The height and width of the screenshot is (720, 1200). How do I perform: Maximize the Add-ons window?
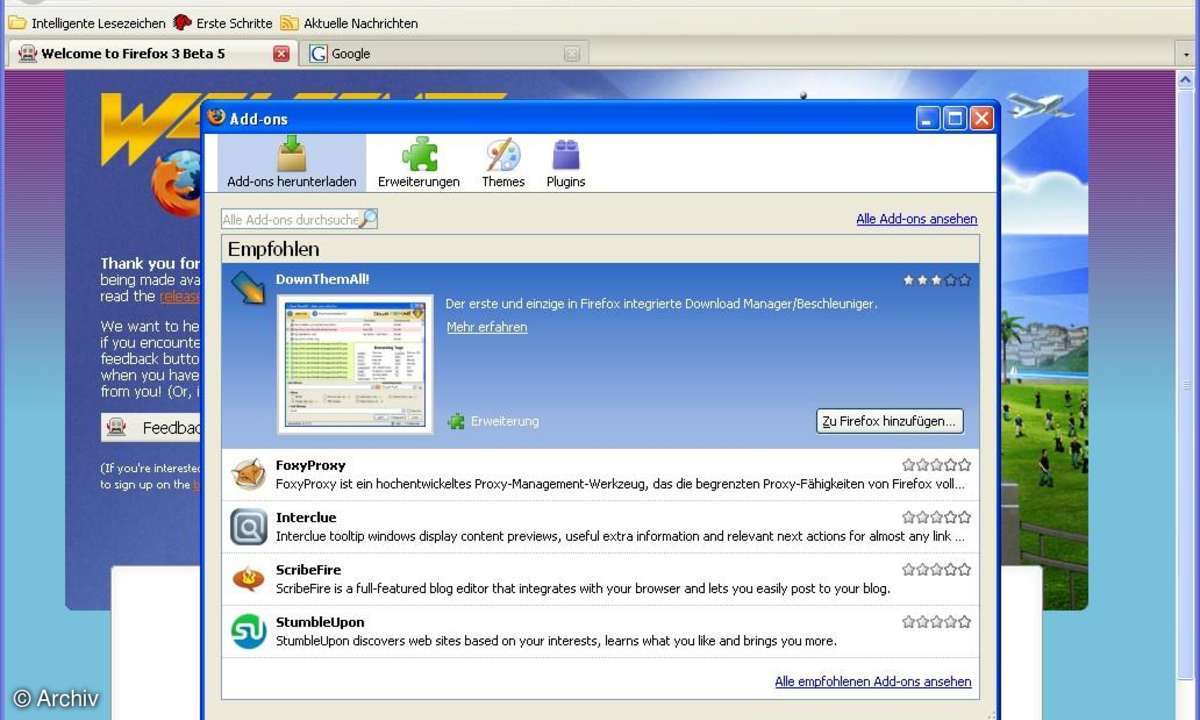tap(955, 119)
